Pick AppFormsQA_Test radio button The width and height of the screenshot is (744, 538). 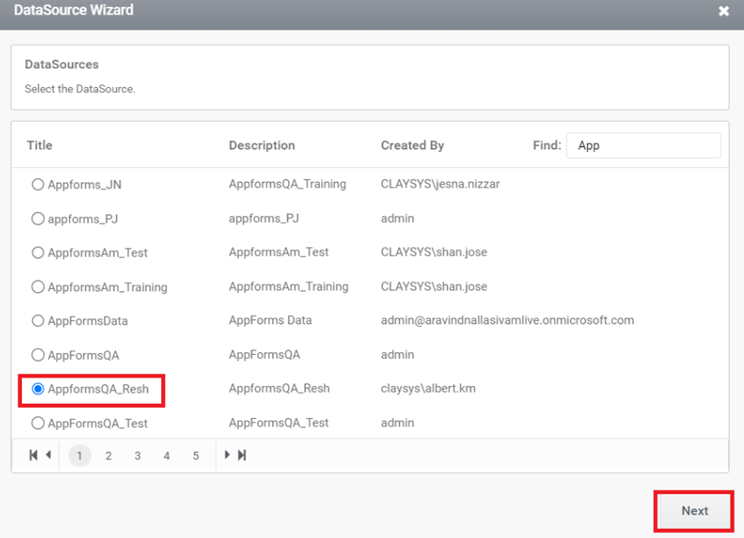coord(37,423)
